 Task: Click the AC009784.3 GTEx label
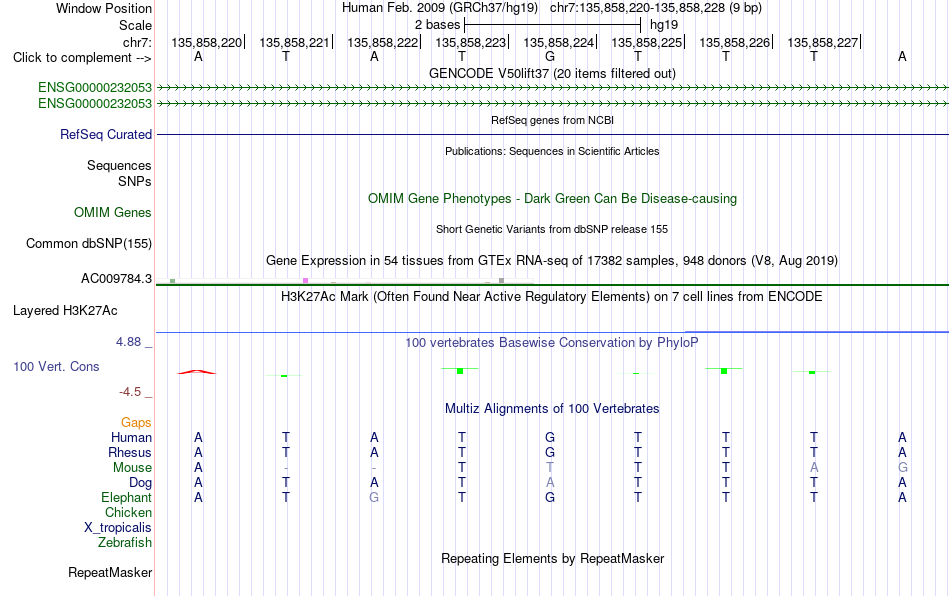[116, 279]
